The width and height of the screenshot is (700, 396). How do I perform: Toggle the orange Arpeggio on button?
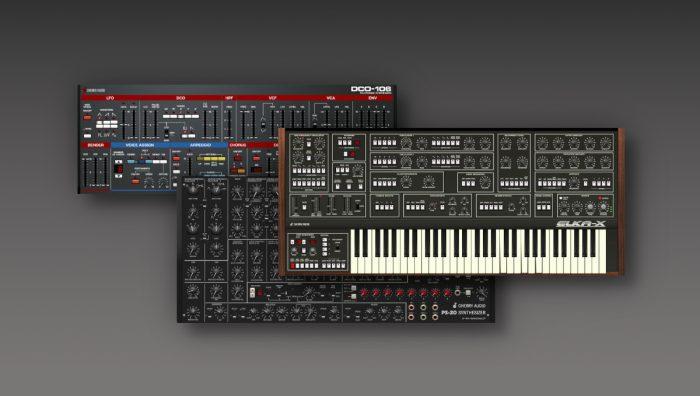(176, 158)
